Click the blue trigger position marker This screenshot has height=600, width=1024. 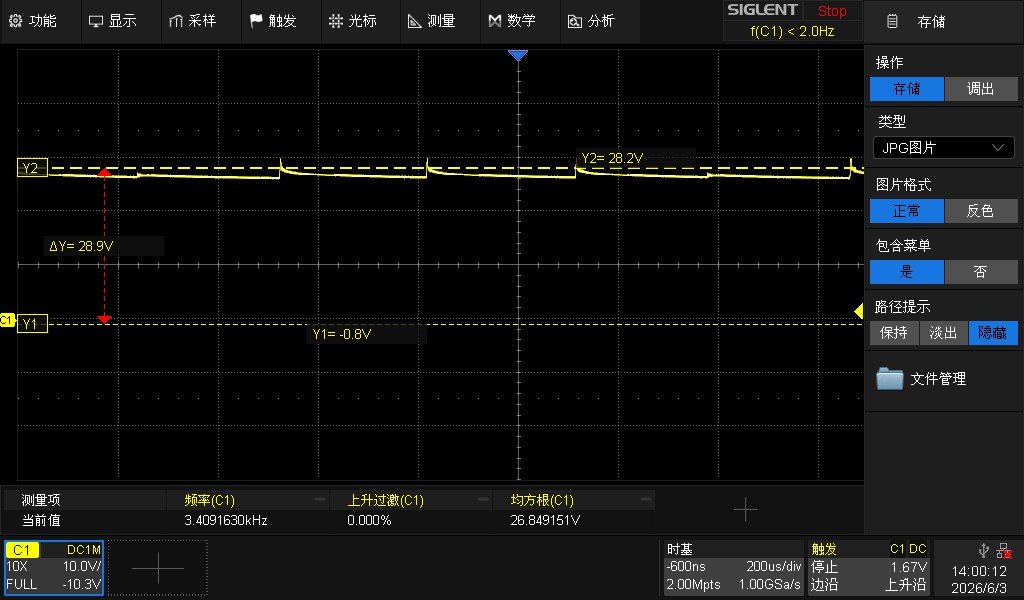518,55
